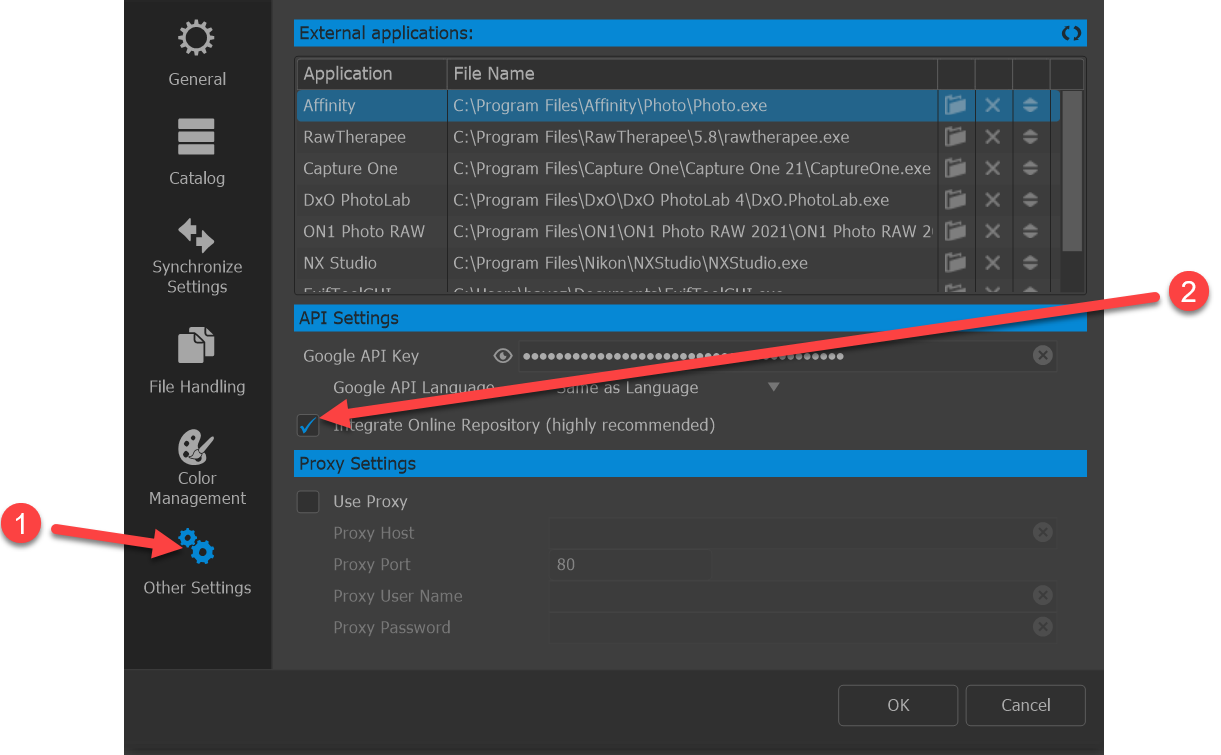The image size is (1221, 755).
Task: Reveal the Google API Key with eye icon
Action: [x=503, y=356]
